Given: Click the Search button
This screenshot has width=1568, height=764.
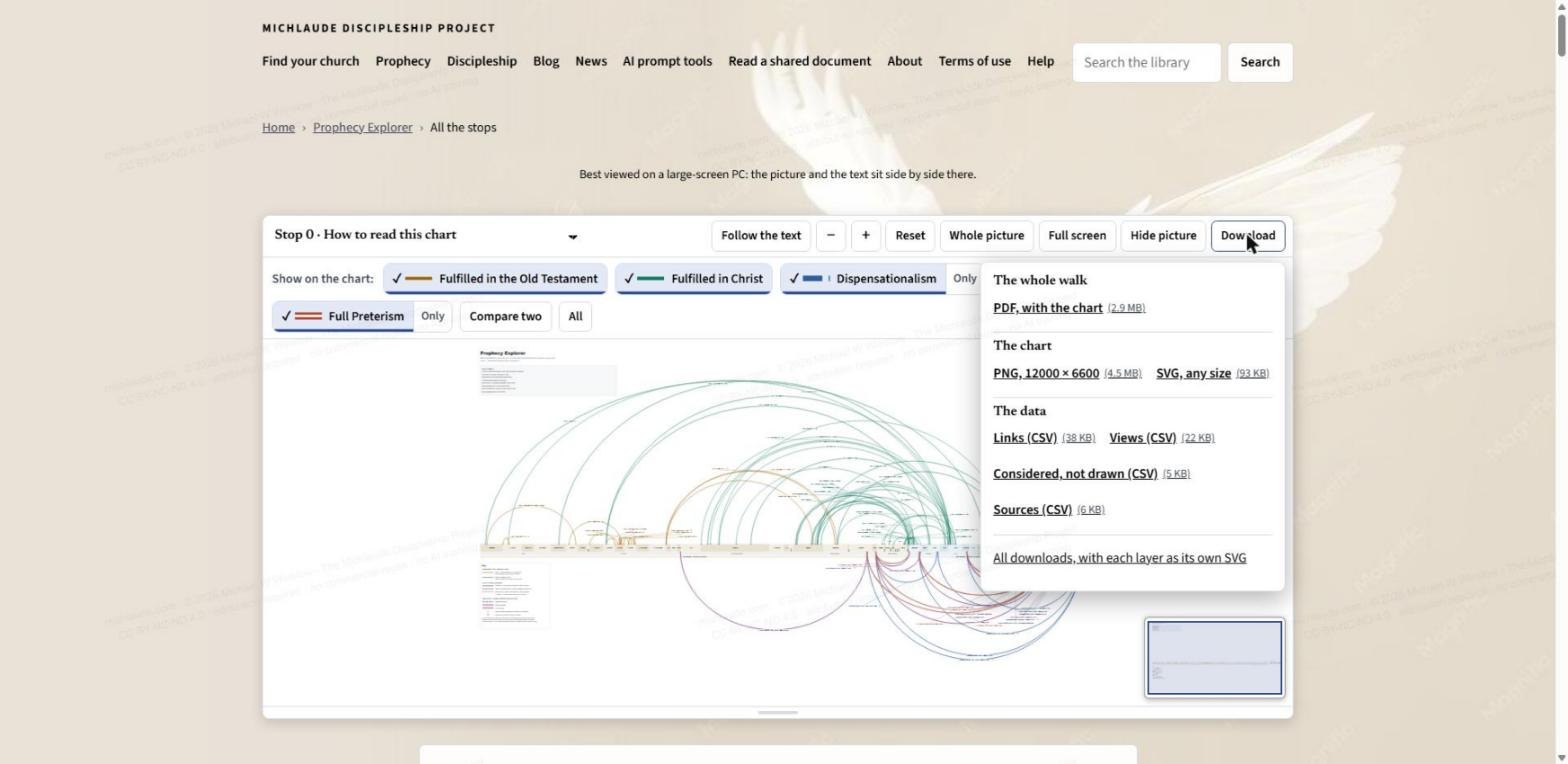Looking at the screenshot, I should coord(1260,62).
